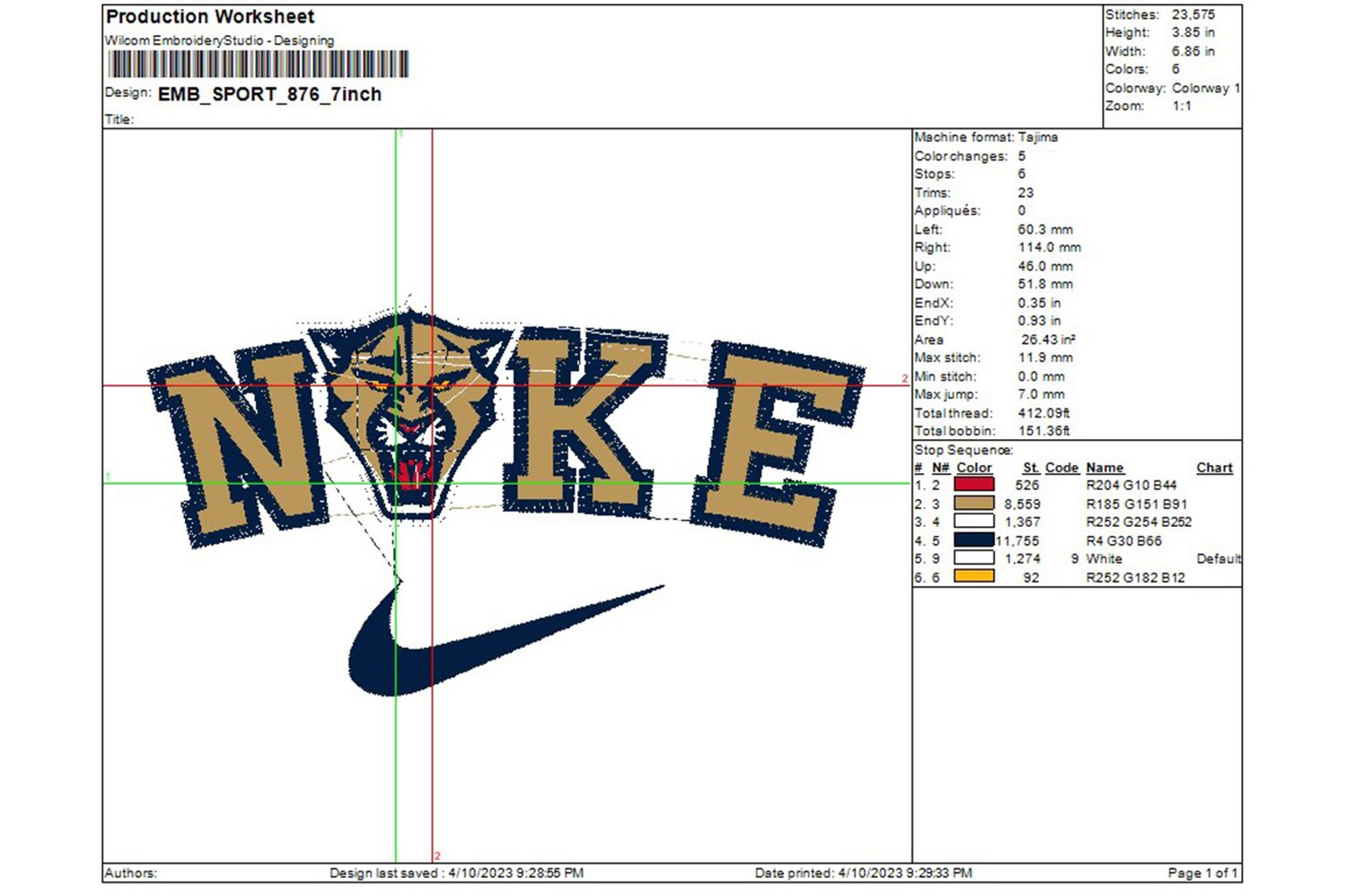
Task: Click the "Production Worksheet" heading
Action: click(210, 17)
